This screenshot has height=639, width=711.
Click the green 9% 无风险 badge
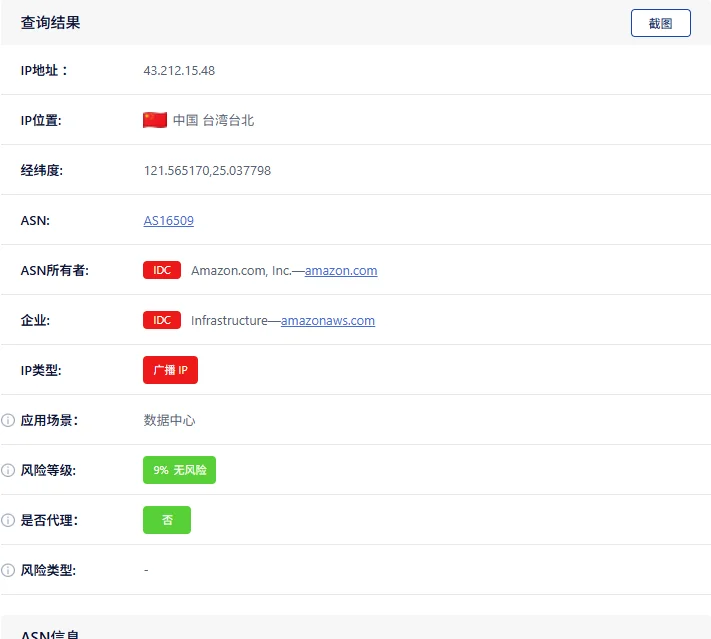179,470
